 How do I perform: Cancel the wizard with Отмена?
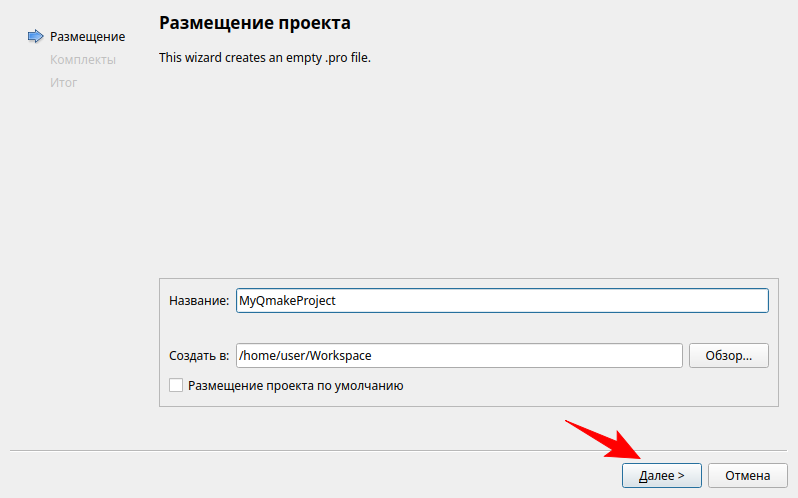(x=748, y=475)
